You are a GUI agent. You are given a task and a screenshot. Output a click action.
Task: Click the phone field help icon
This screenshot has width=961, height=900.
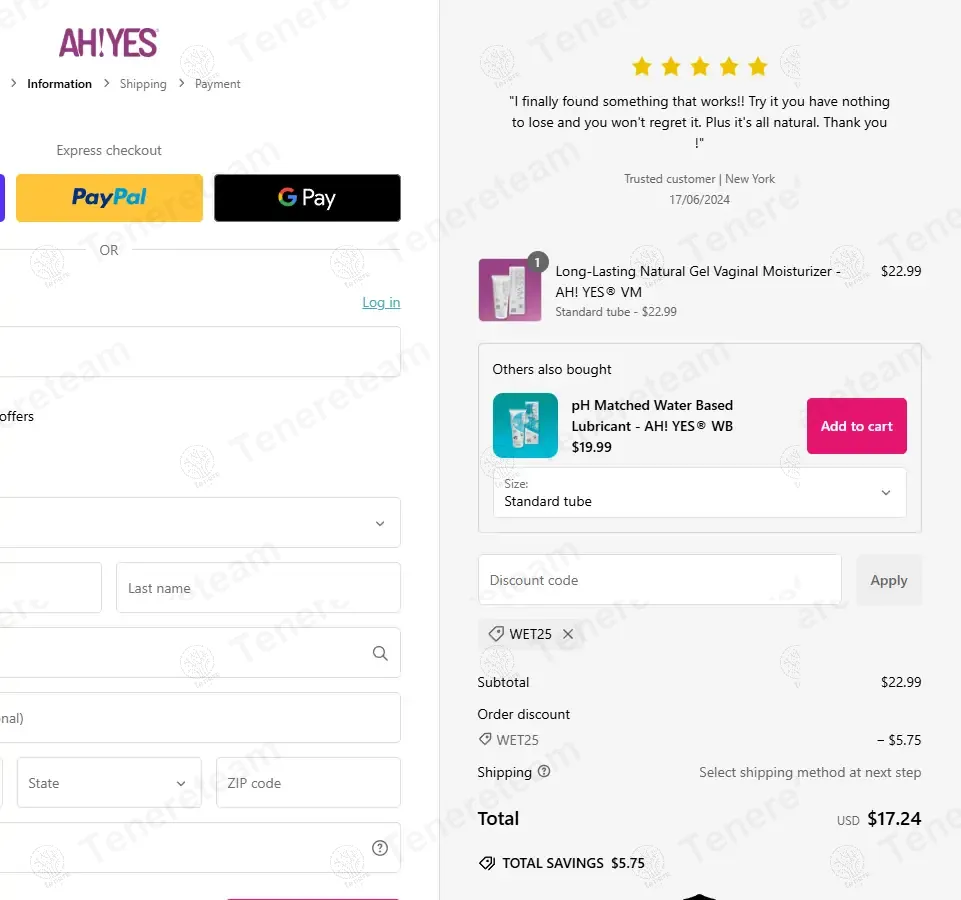380,848
